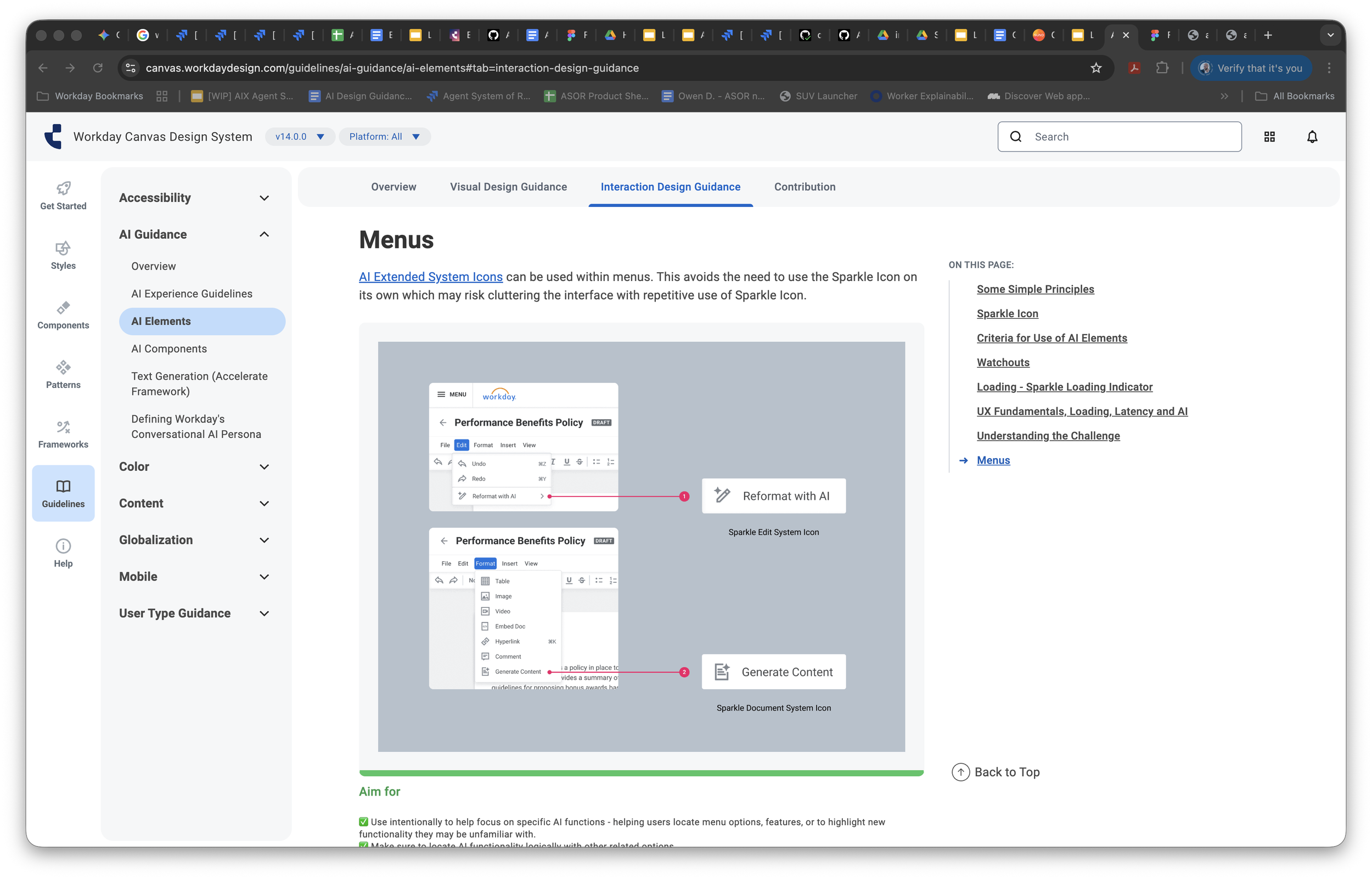Image resolution: width=1372 pixels, height=879 pixels.
Task: Open the bookmarks apps grid shortcut
Action: (x=162, y=96)
